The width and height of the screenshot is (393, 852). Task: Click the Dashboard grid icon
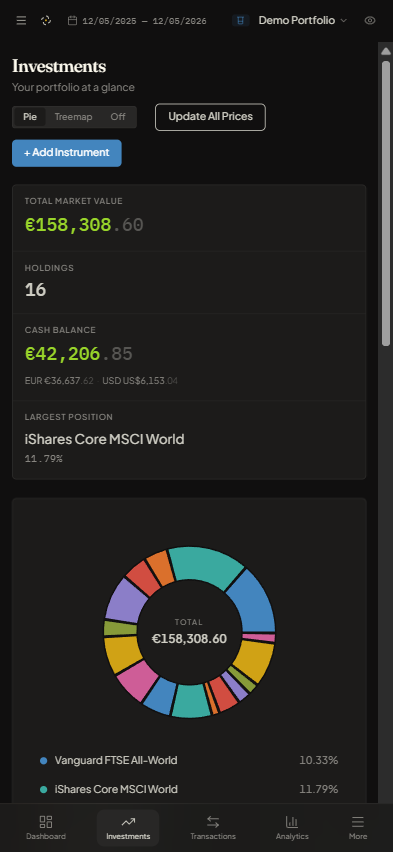coord(46,822)
